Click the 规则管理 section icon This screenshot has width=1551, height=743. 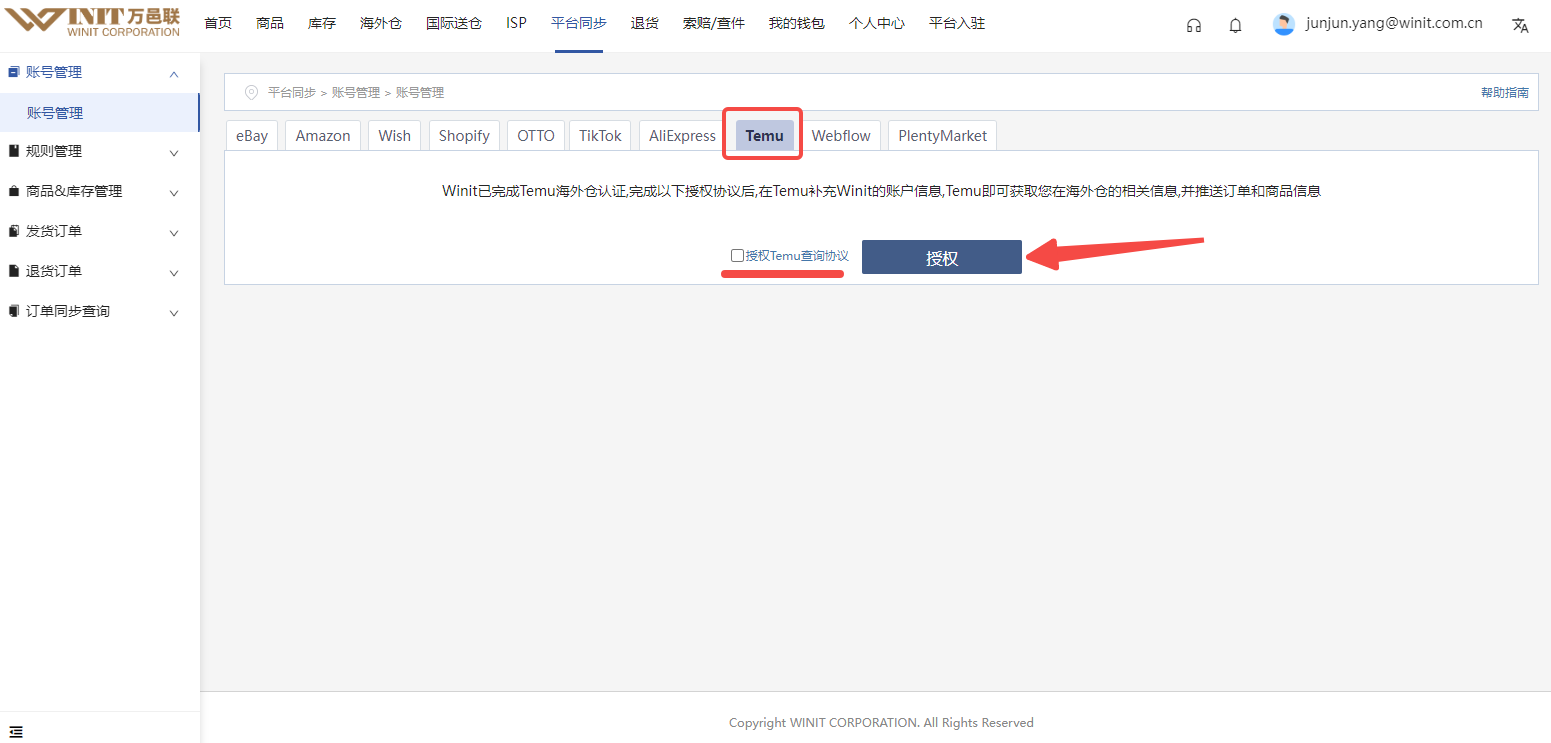click(14, 151)
